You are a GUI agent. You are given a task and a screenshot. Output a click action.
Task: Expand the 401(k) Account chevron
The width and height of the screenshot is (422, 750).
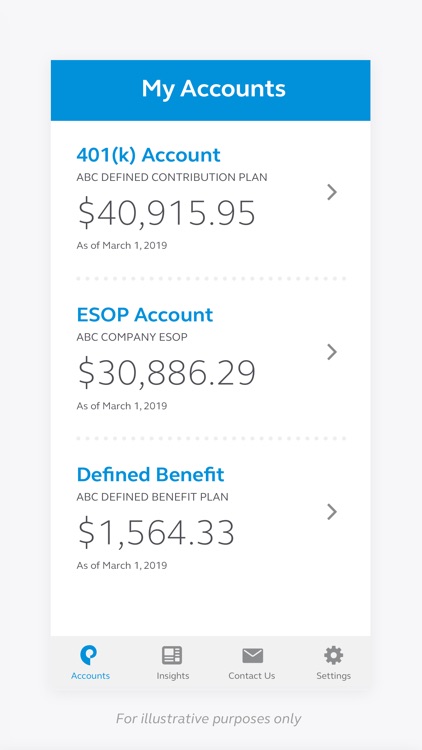point(332,192)
